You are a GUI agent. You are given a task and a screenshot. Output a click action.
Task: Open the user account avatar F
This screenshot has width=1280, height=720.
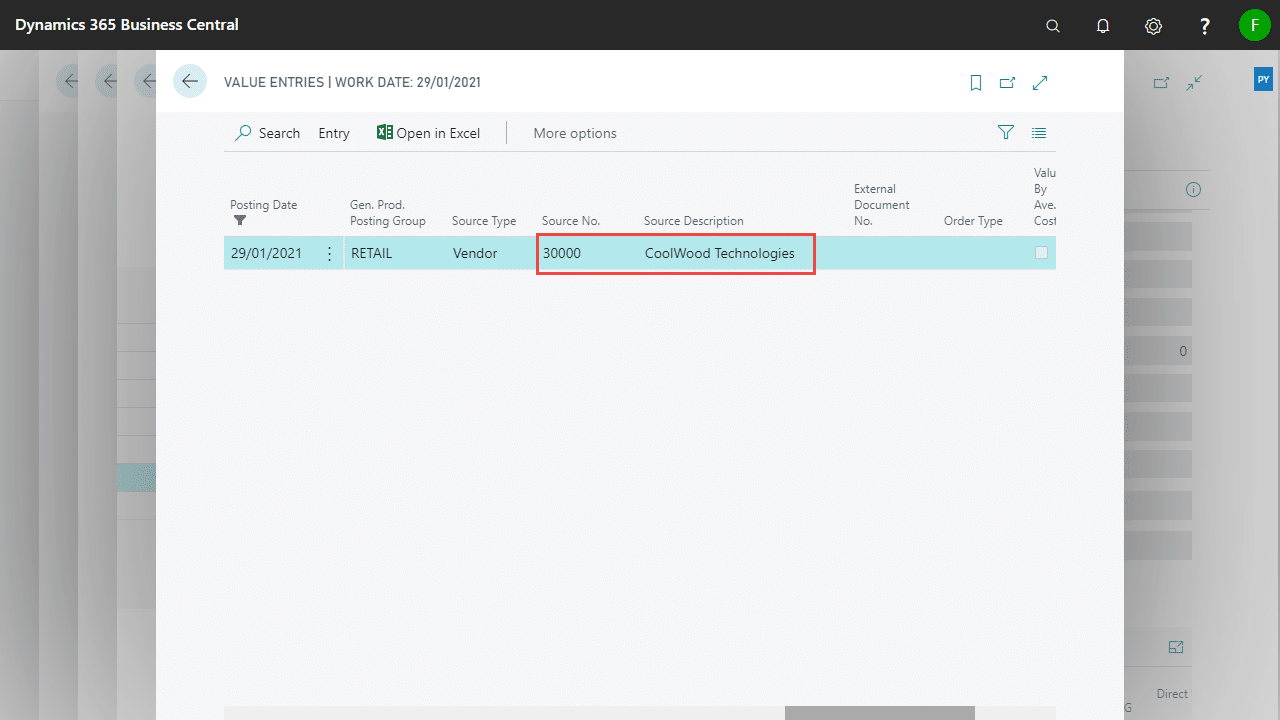1254,25
